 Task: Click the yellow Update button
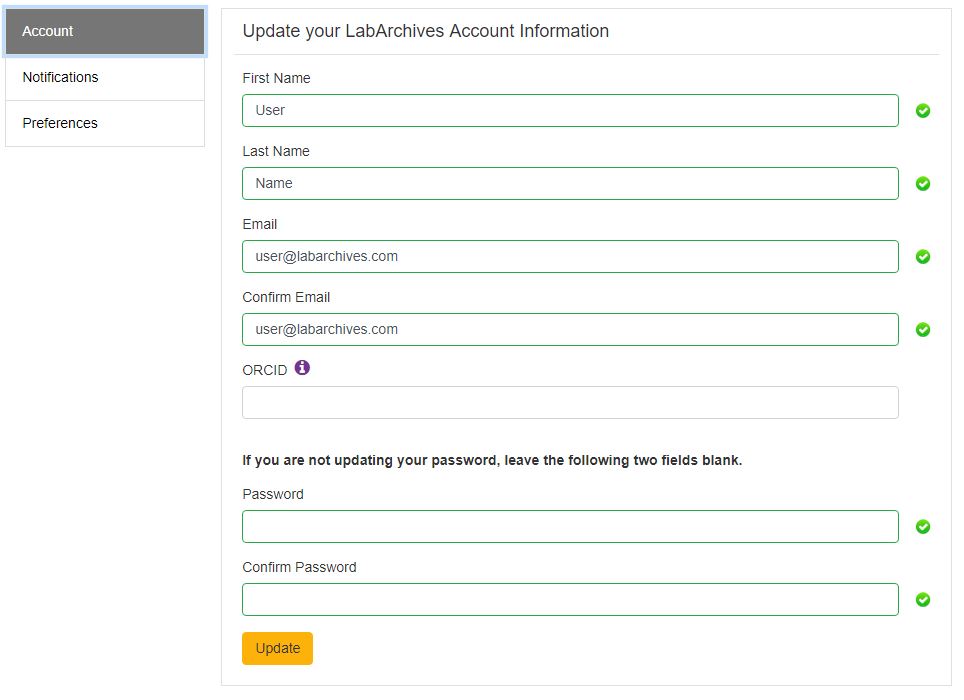coord(277,648)
